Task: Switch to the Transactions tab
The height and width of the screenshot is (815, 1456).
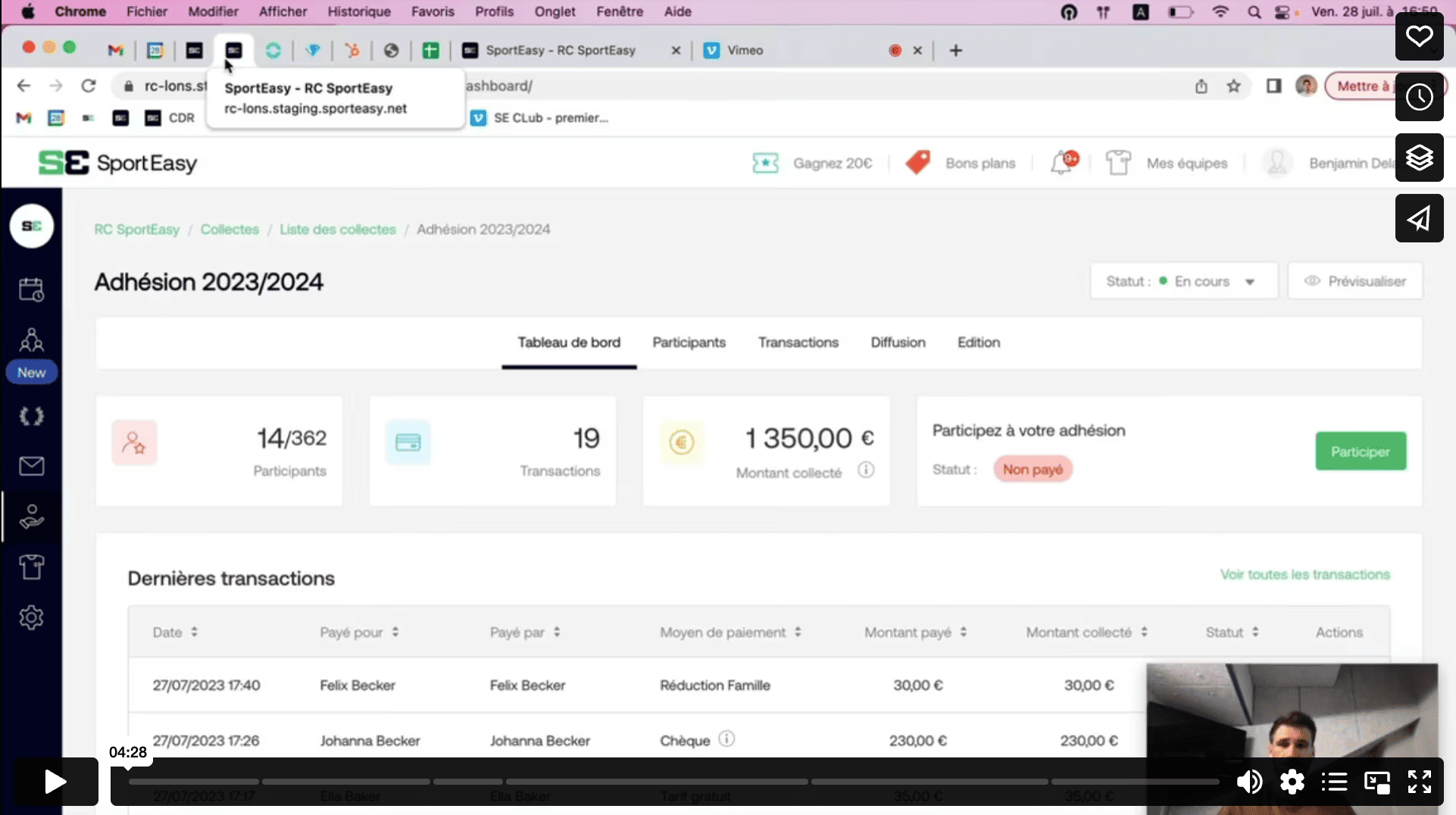Action: pyautogui.click(x=798, y=342)
